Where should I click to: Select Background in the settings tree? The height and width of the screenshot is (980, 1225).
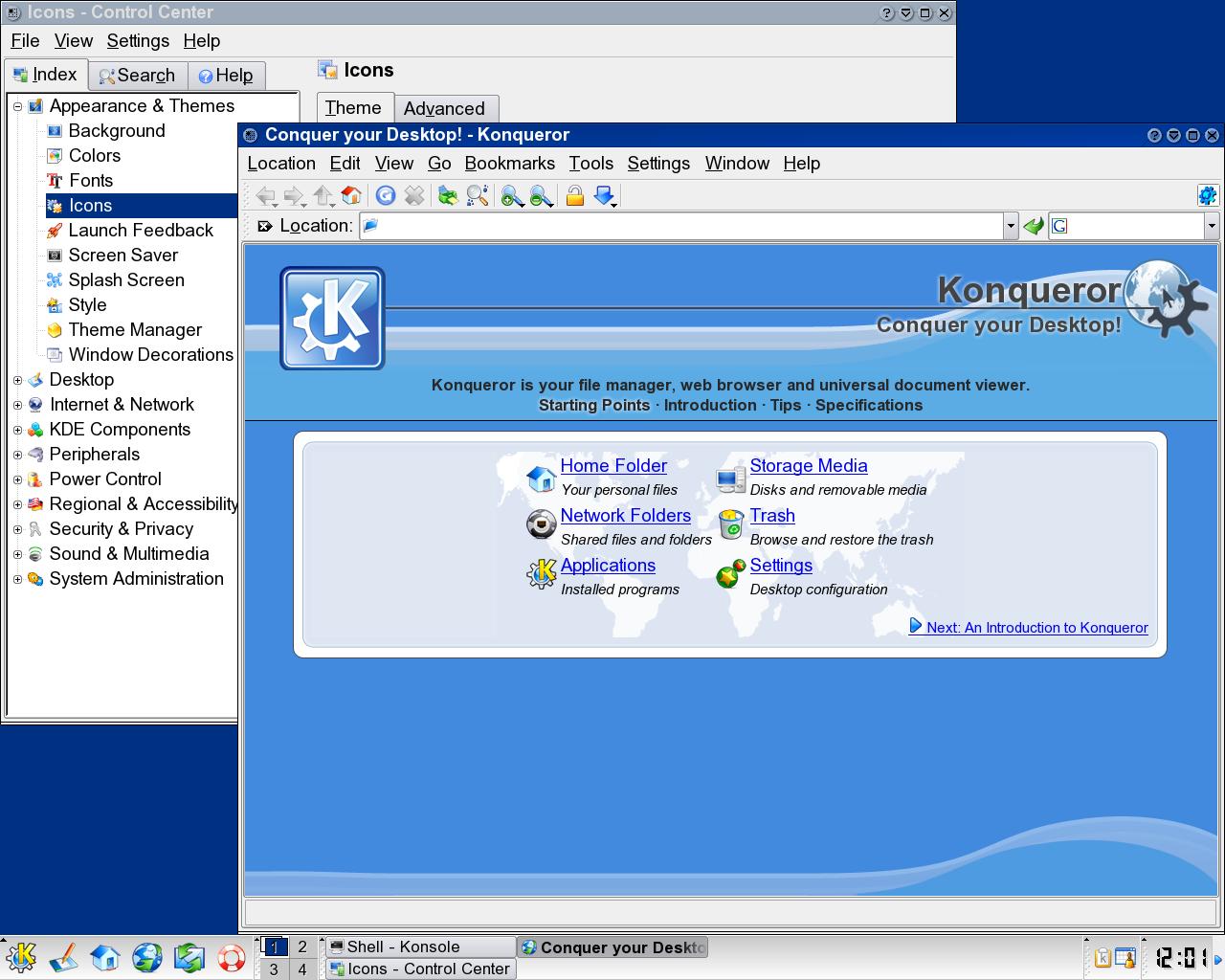tap(117, 131)
